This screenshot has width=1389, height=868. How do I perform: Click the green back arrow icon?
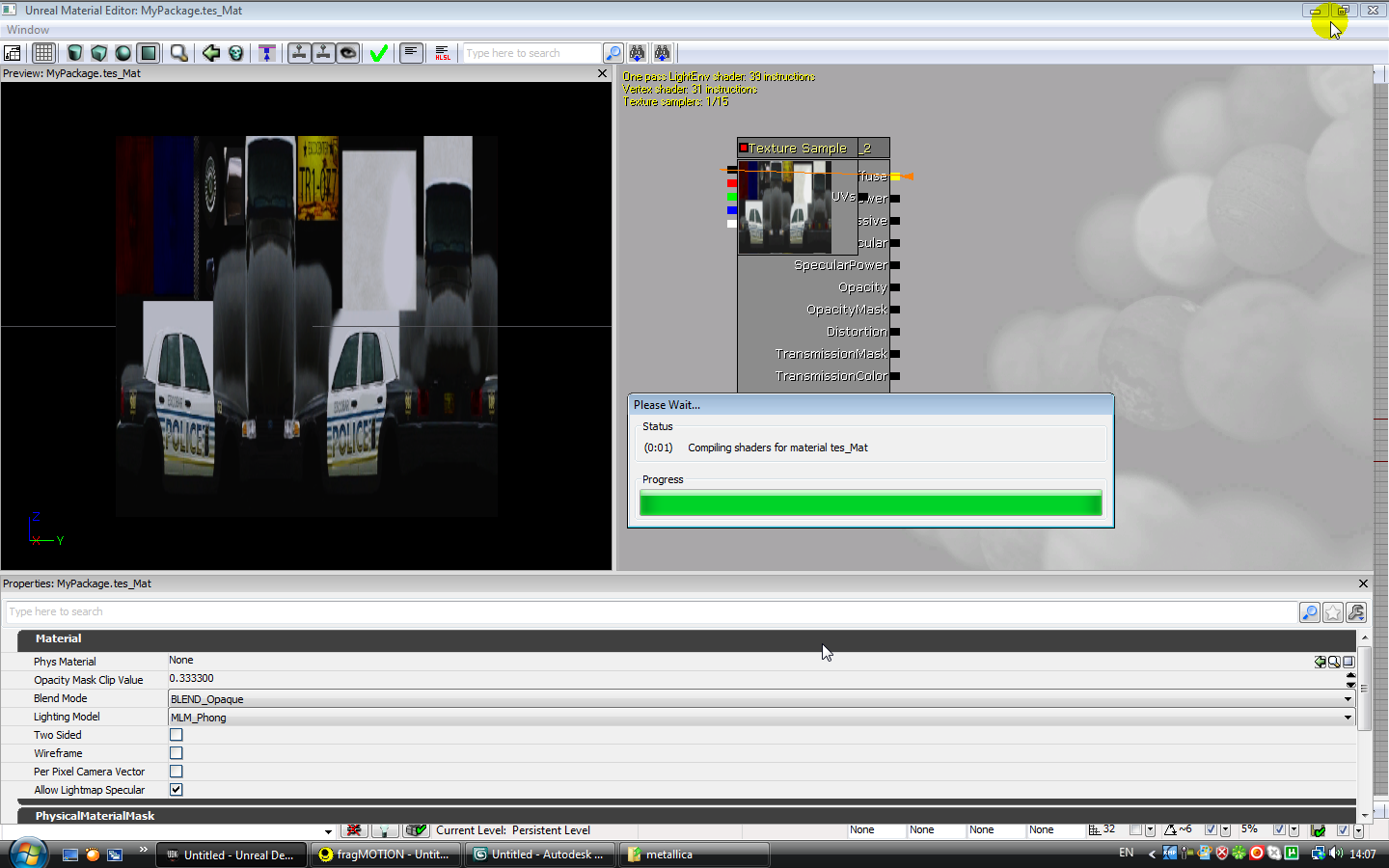[x=211, y=53]
